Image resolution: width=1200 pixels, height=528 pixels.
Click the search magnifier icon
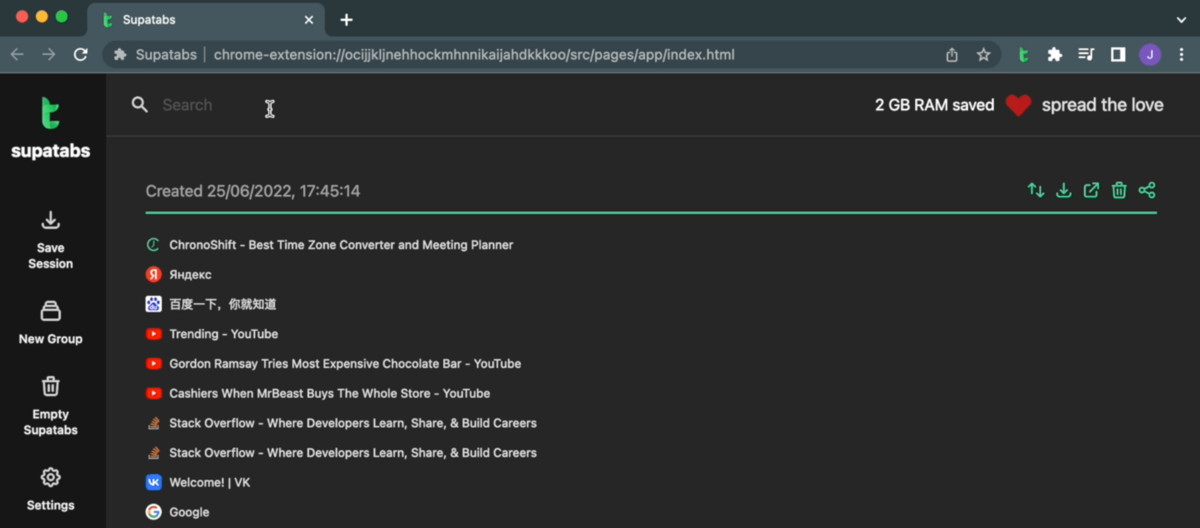pyautogui.click(x=140, y=105)
